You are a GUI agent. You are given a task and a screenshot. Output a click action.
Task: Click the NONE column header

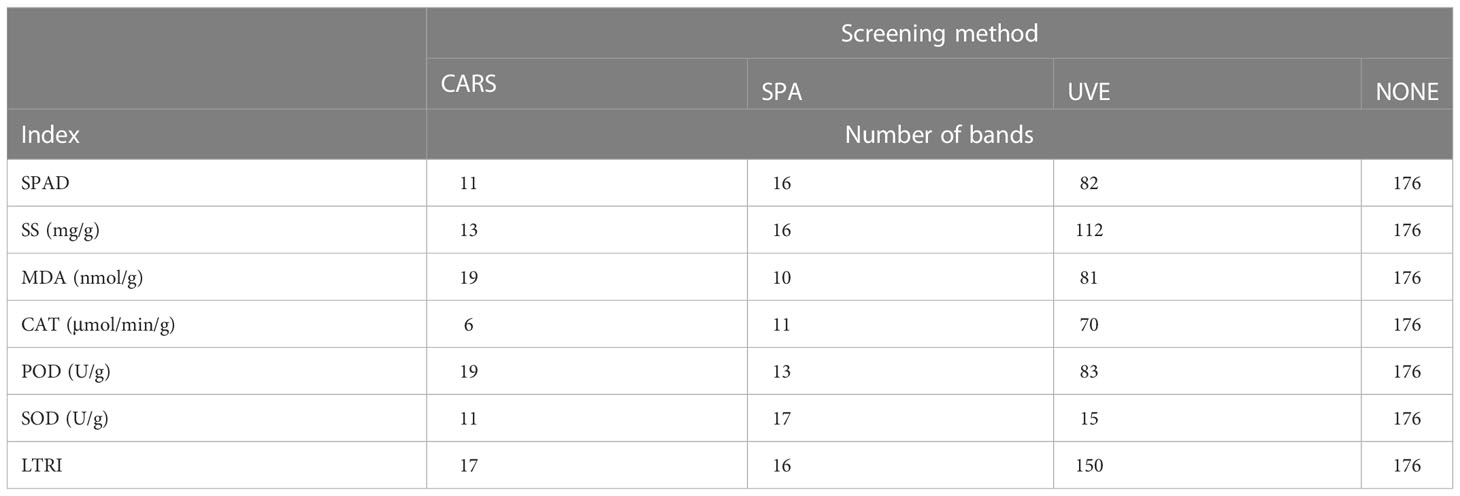pyautogui.click(x=1407, y=93)
